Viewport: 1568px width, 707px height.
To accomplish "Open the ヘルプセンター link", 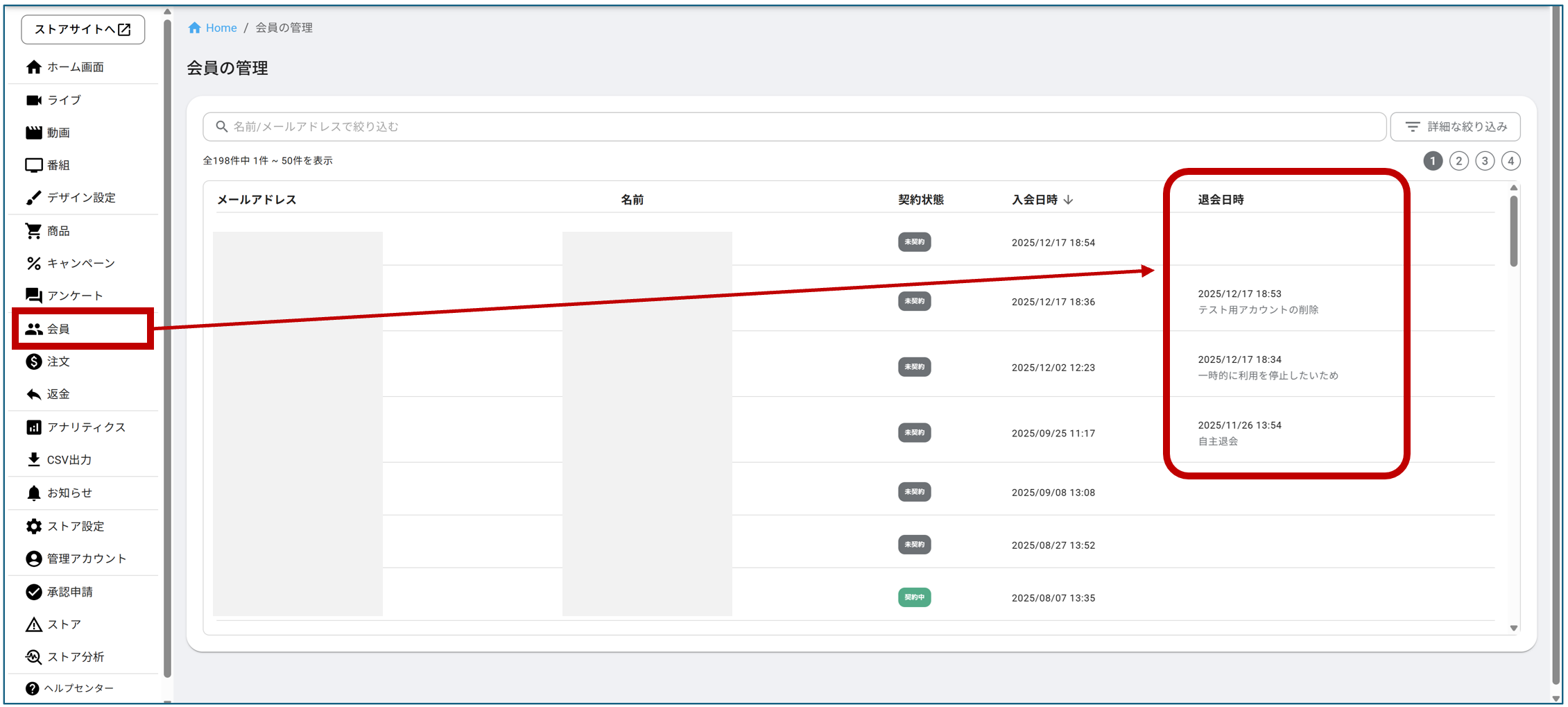I will pyautogui.click(x=78, y=688).
